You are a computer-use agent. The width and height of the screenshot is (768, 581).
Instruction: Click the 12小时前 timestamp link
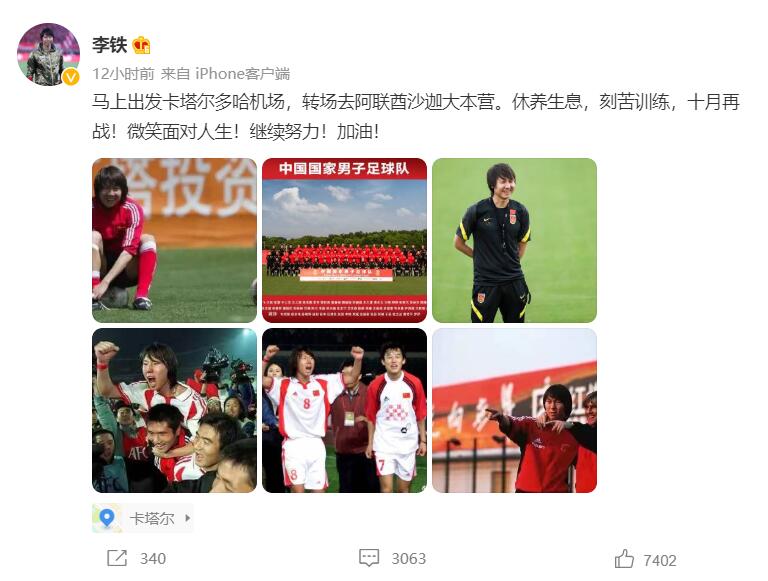click(x=123, y=74)
